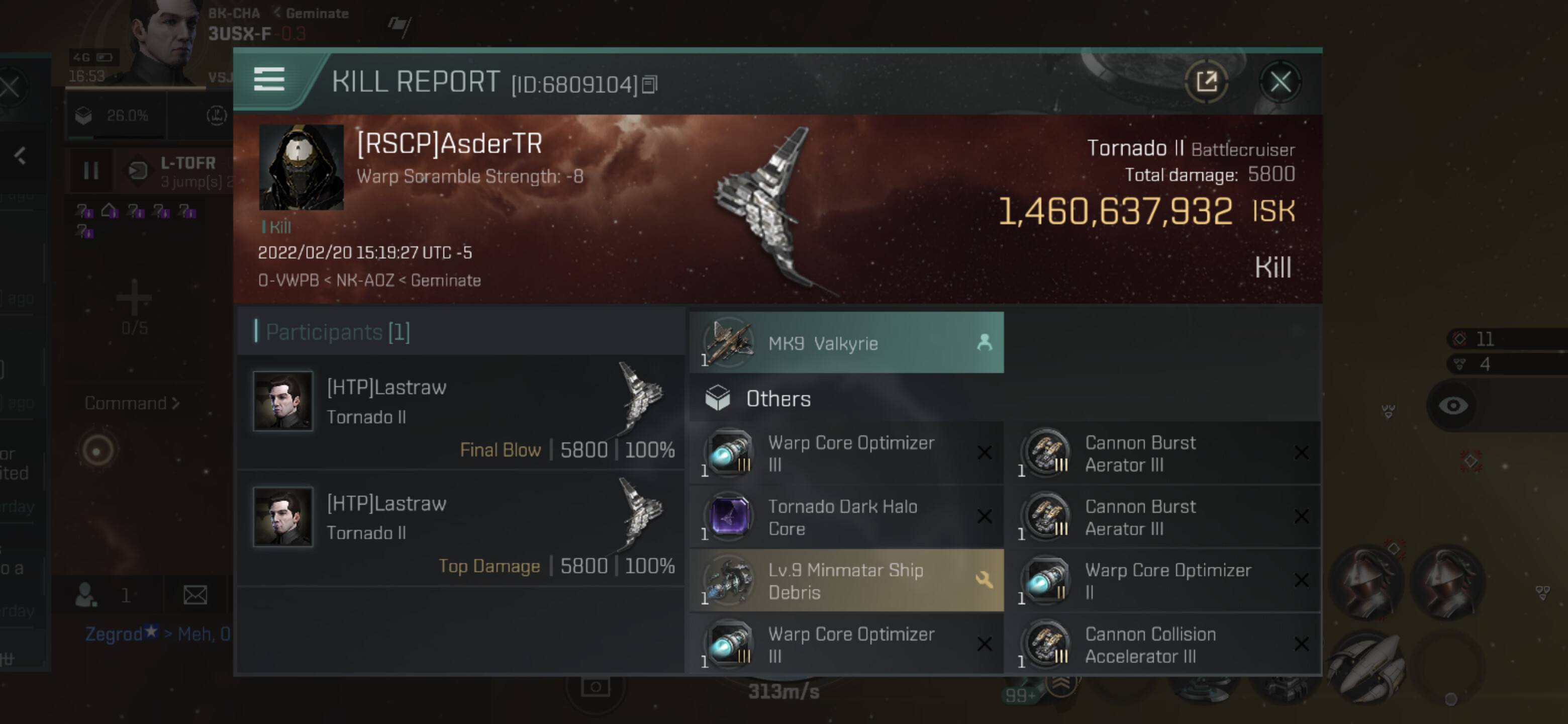The height and width of the screenshot is (724, 1568).
Task: Open Zegrod's chat message
Action: pyautogui.click(x=158, y=634)
